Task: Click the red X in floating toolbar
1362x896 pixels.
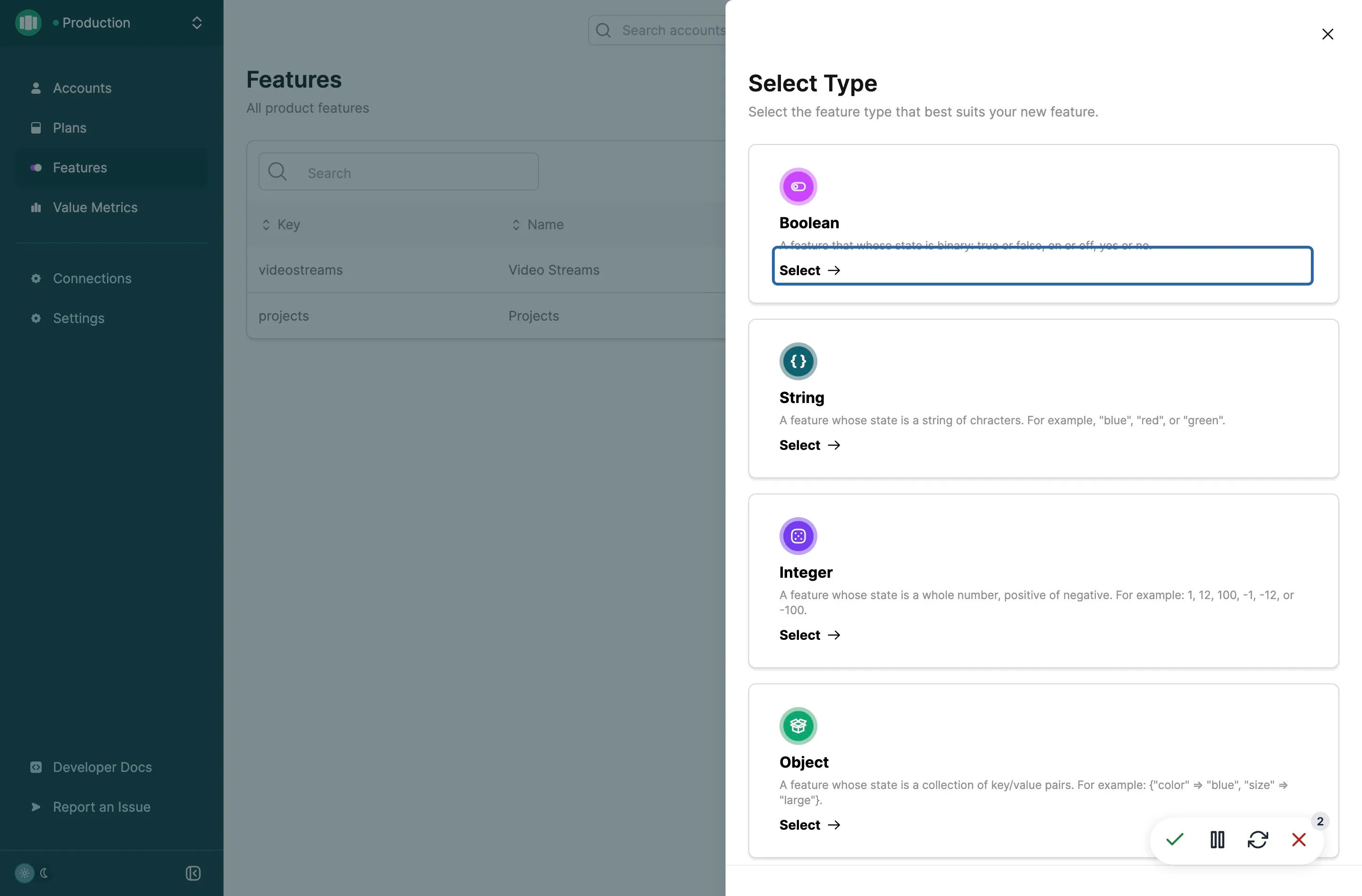Action: 1299,840
